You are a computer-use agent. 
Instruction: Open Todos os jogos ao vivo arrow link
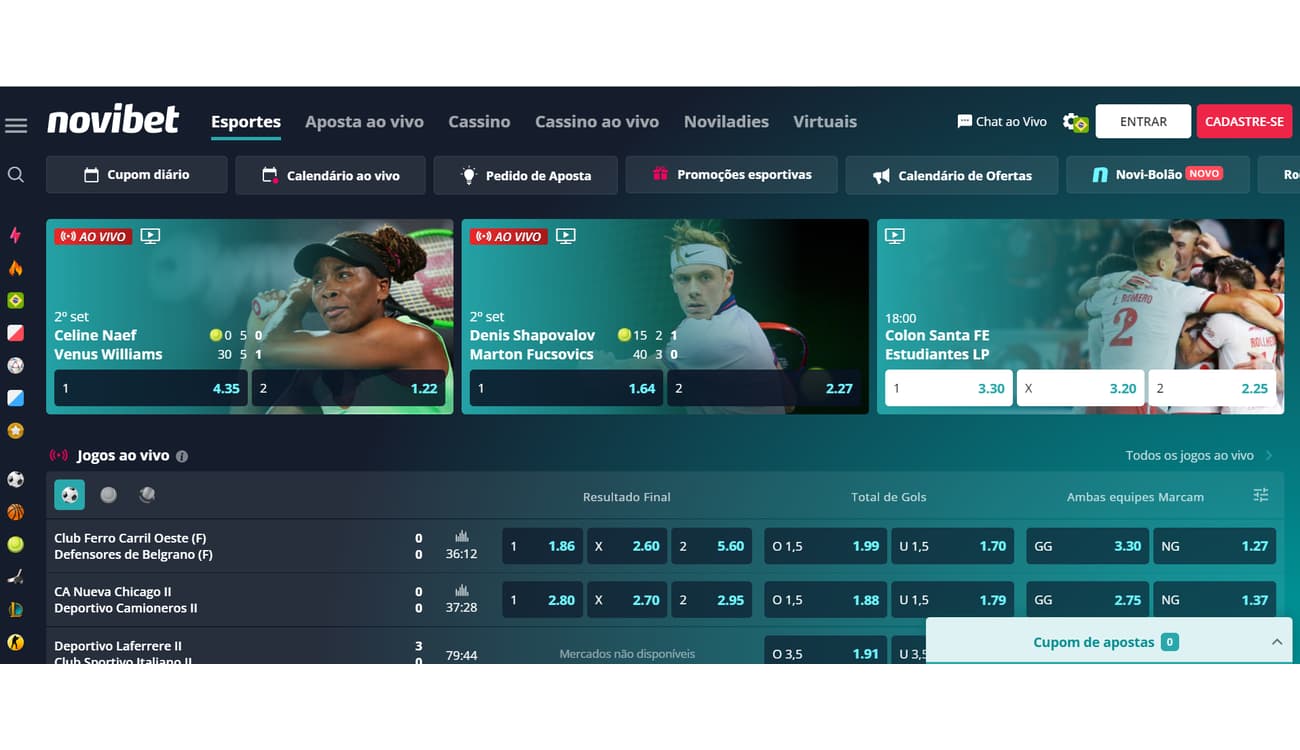[1199, 455]
